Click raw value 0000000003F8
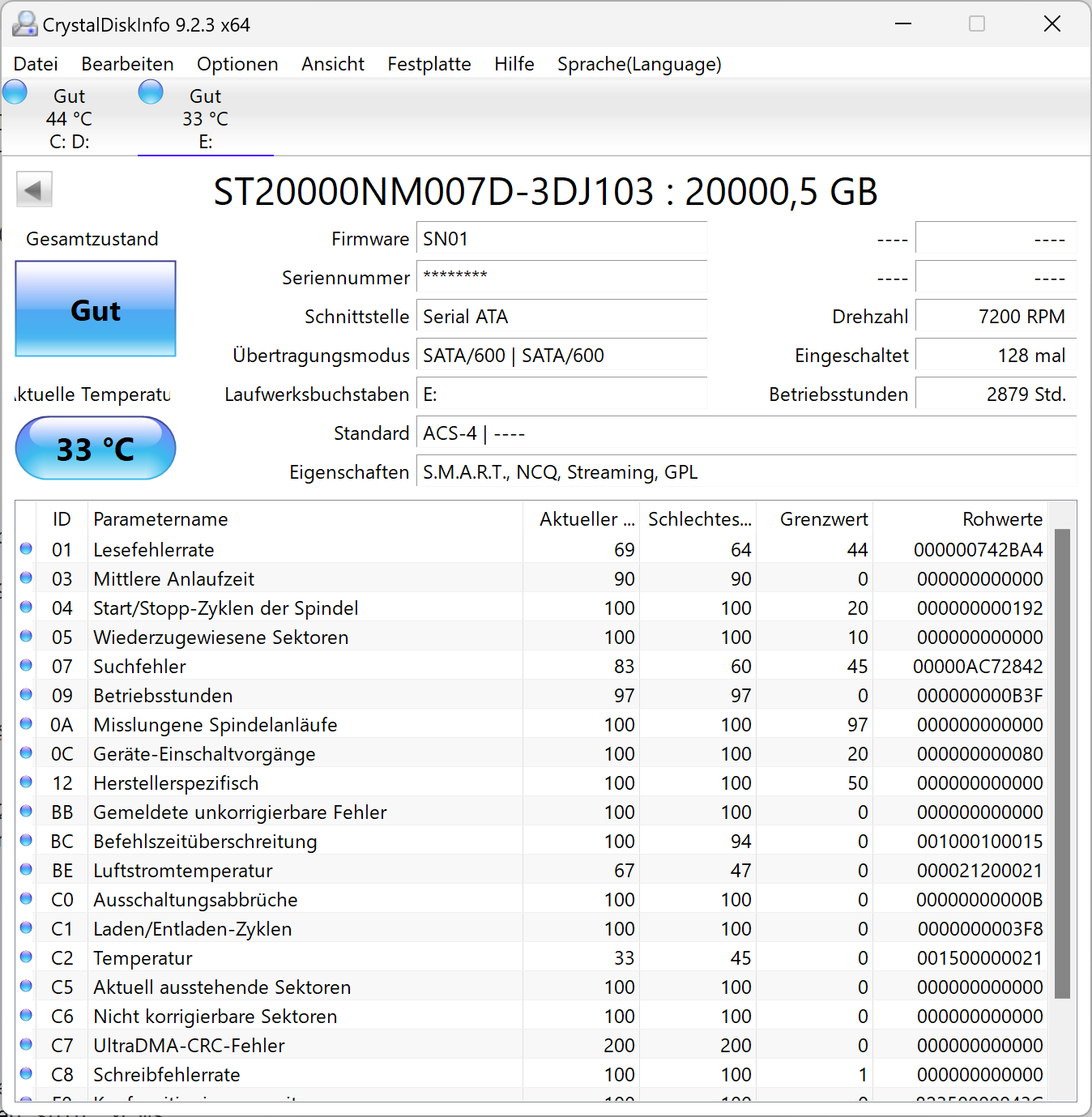 click(980, 929)
